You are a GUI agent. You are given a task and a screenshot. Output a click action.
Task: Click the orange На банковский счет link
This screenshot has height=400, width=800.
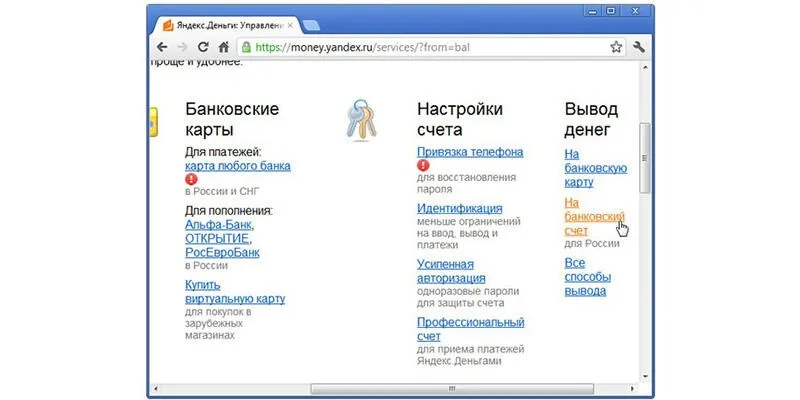tap(594, 217)
